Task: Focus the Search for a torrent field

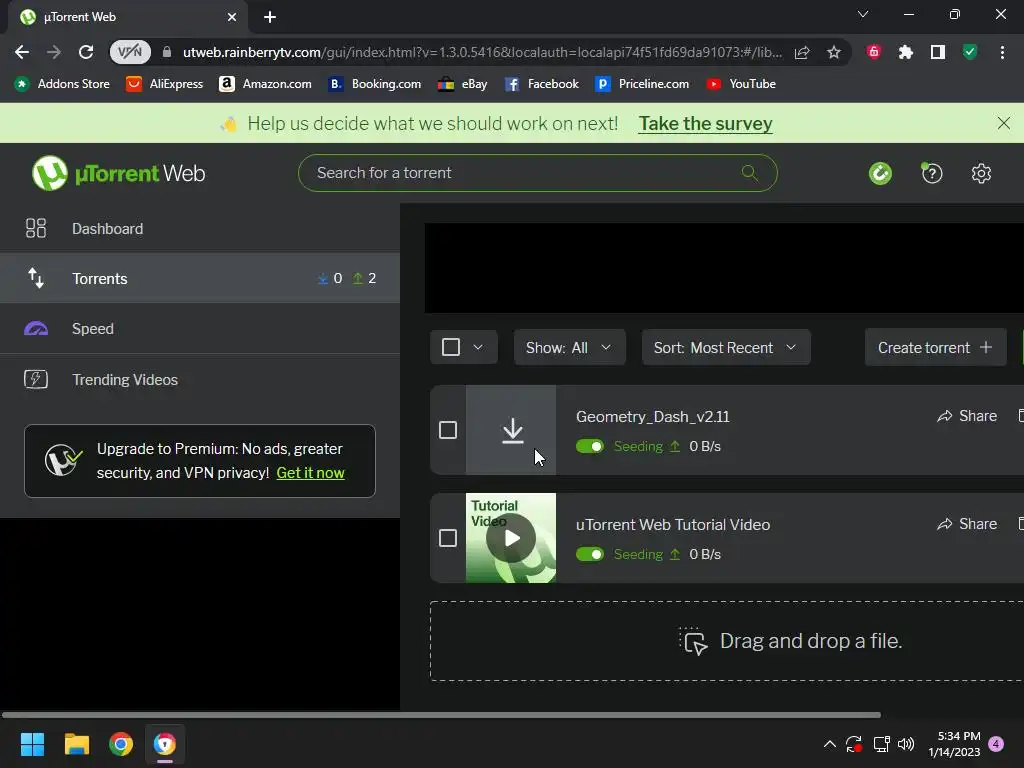Action: click(x=537, y=173)
